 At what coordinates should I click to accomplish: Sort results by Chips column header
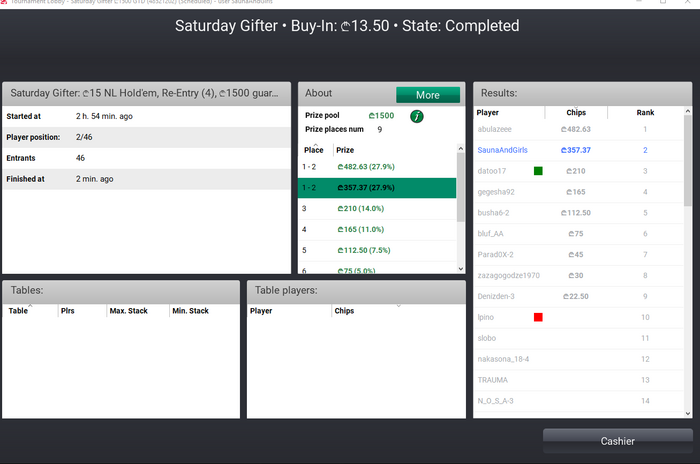point(576,113)
